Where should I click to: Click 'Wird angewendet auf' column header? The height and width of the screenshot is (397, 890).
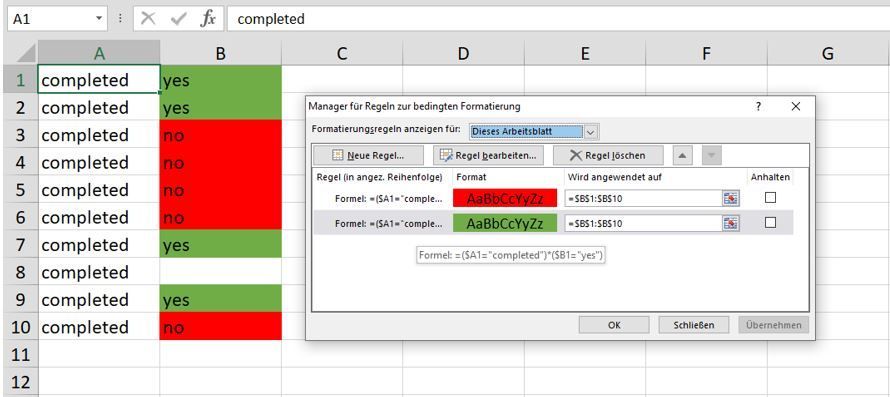tap(615, 177)
